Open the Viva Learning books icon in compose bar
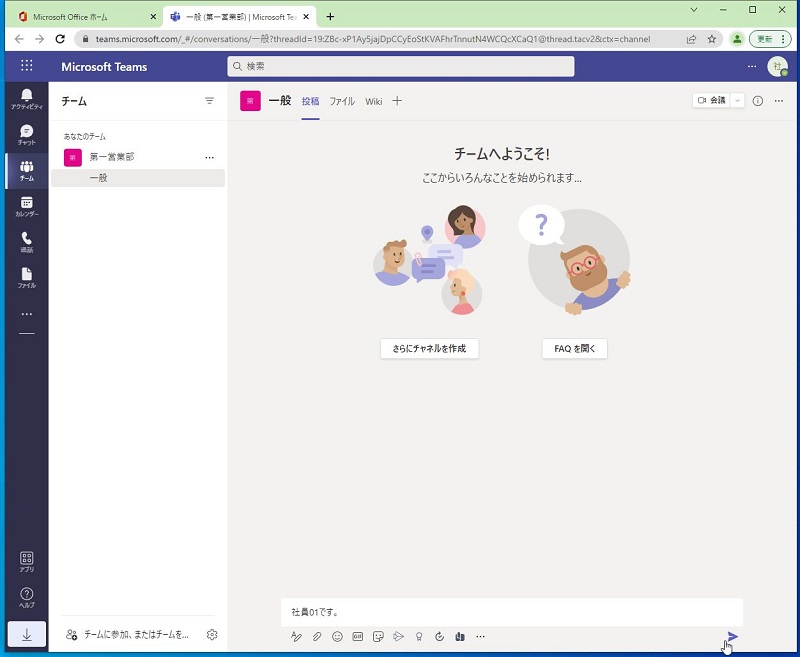The height and width of the screenshot is (657, 800). 460,636
